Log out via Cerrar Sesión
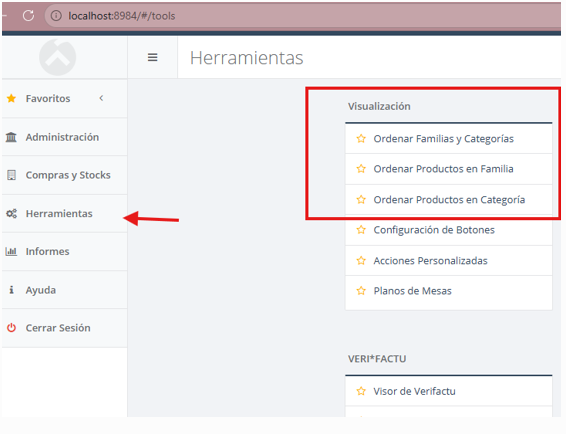The width and height of the screenshot is (566, 434). (65, 328)
